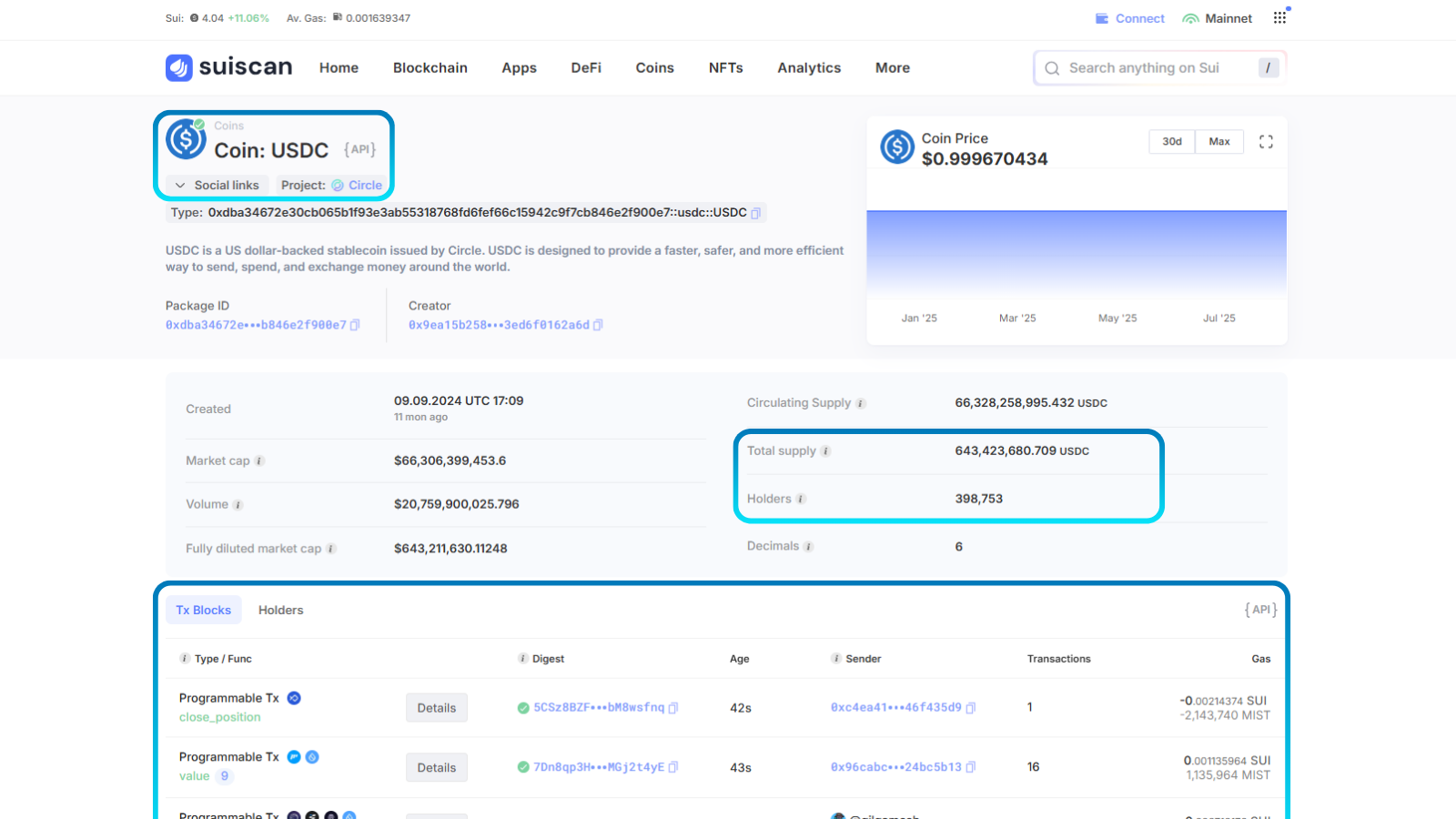Viewport: 1456px width, 819px height.
Task: Click the 66,328,258,995.432 USDC circulating supply value
Action: point(1031,403)
